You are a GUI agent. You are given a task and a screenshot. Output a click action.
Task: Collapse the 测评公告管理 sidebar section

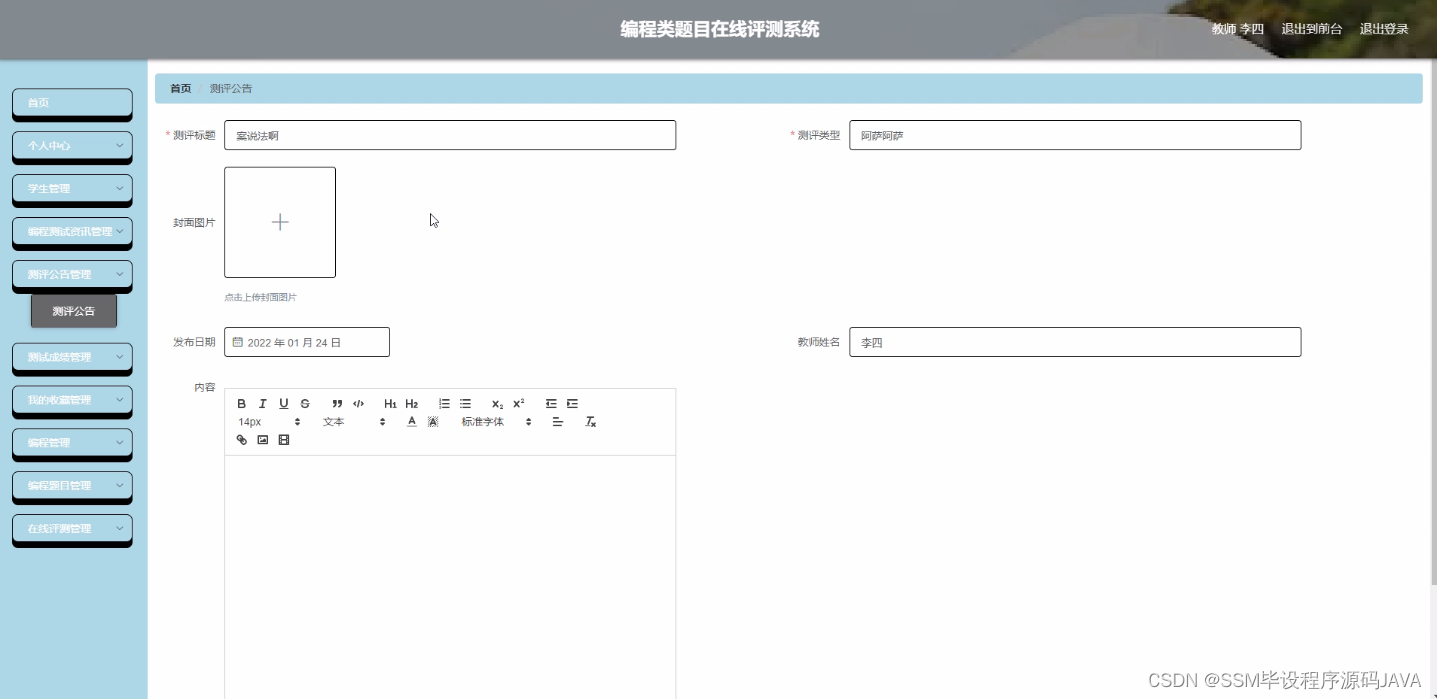pyautogui.click(x=72, y=275)
